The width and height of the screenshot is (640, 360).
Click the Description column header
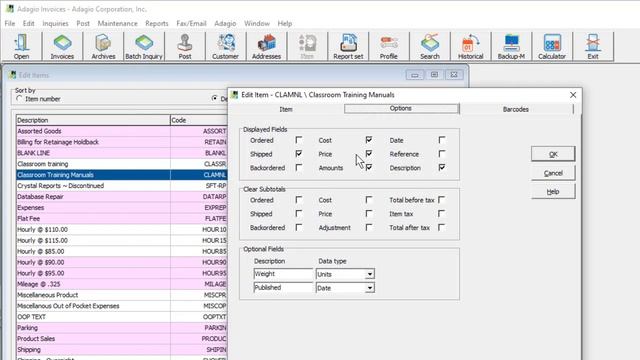[93, 120]
